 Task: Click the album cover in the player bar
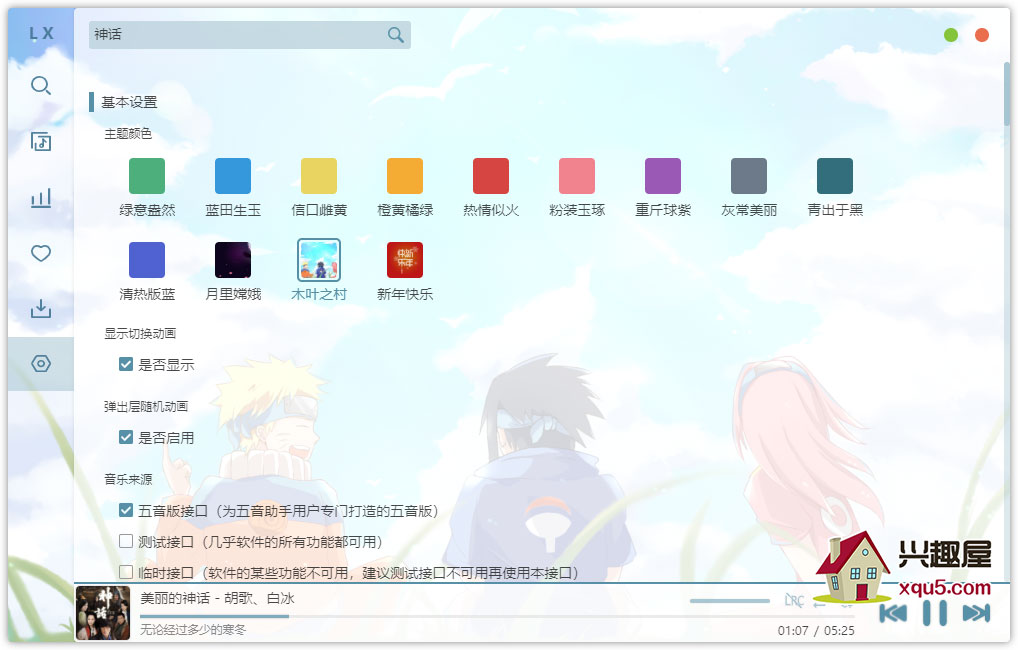coord(103,613)
